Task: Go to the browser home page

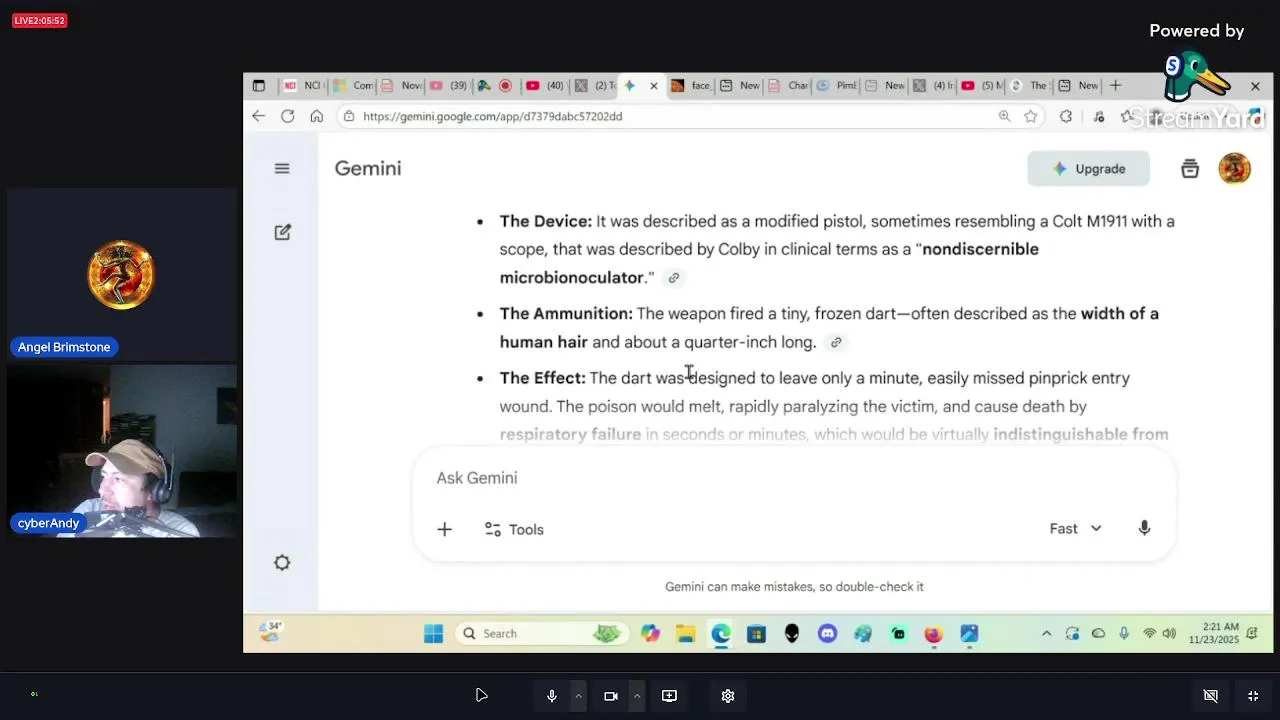Action: click(317, 116)
